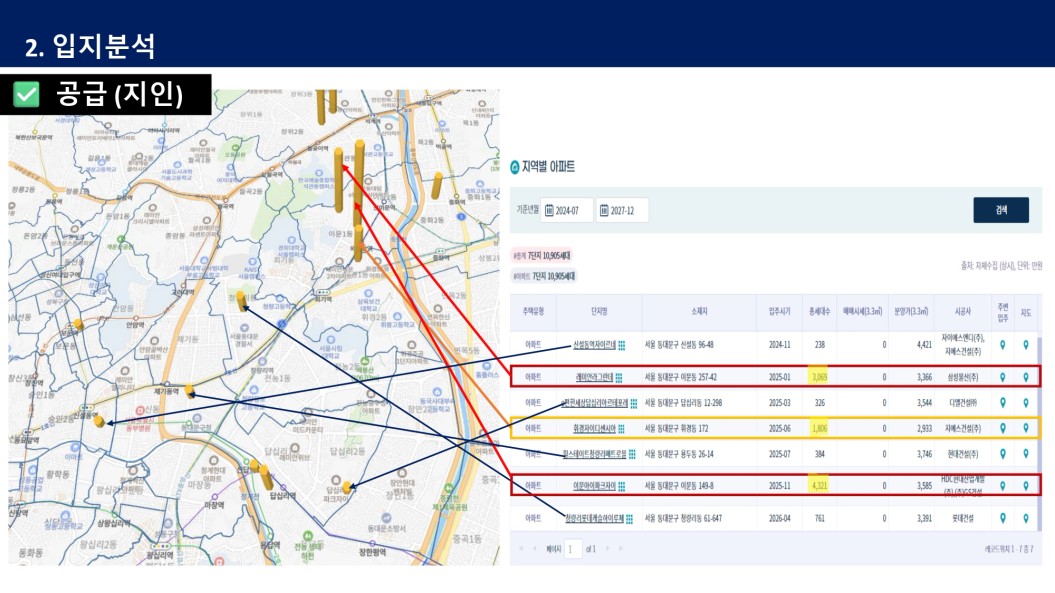
Task: Open the 이문아이파크자이 complex link
Action: click(594, 486)
